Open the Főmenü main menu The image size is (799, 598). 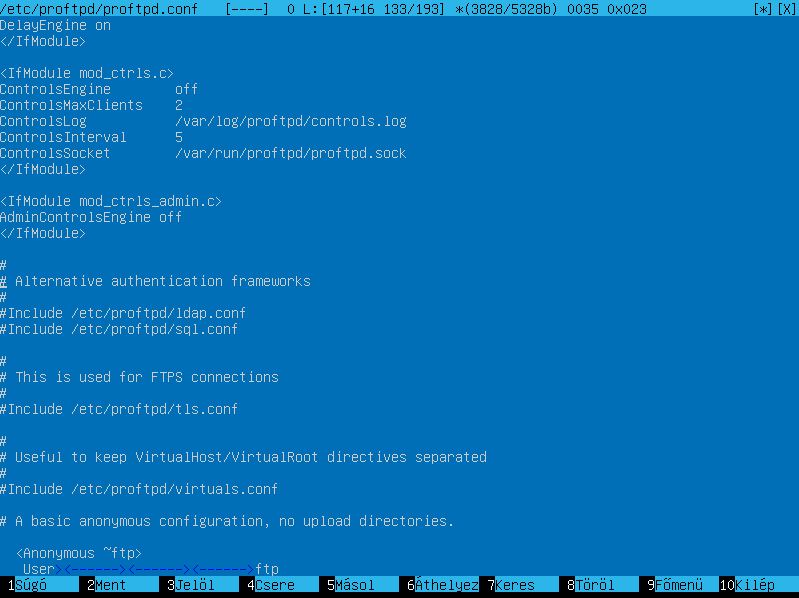679,585
